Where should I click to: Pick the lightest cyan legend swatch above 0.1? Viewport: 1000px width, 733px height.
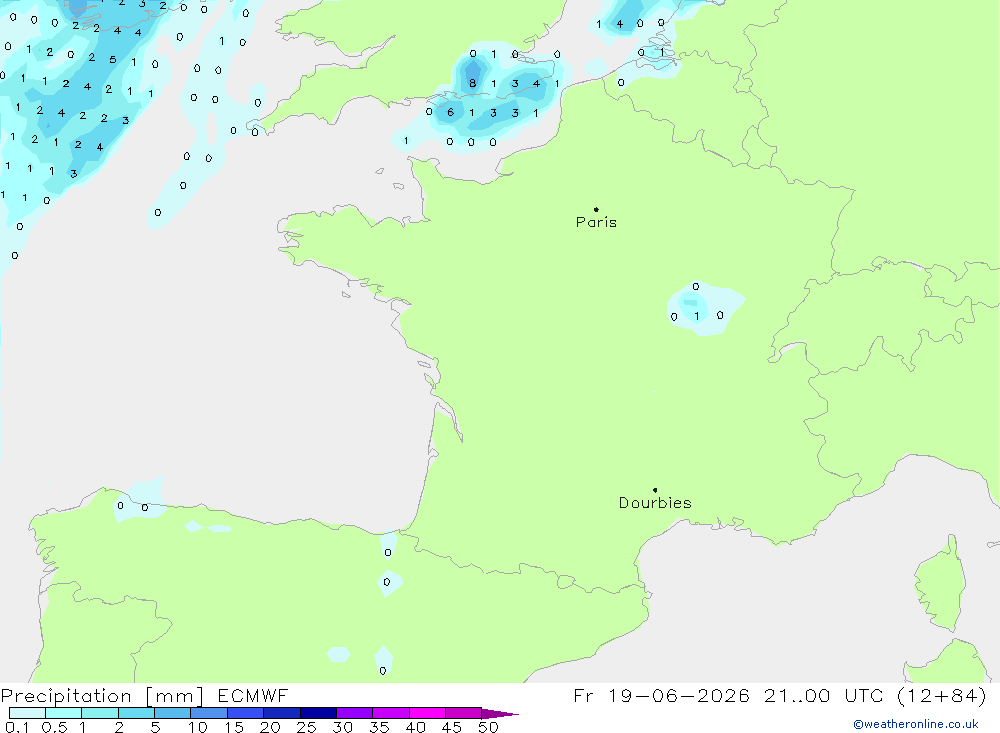(27, 713)
